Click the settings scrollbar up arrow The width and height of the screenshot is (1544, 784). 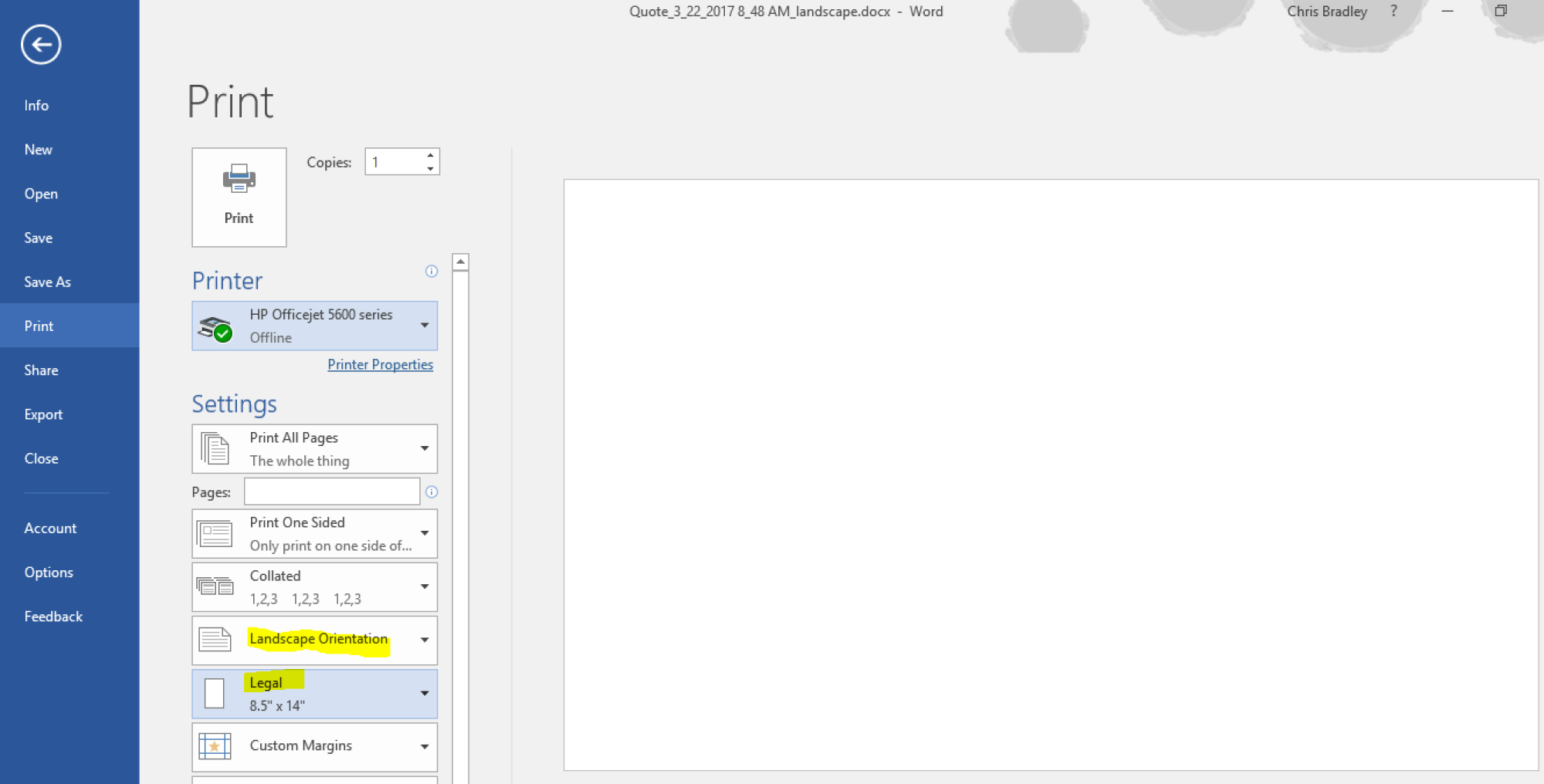461,262
